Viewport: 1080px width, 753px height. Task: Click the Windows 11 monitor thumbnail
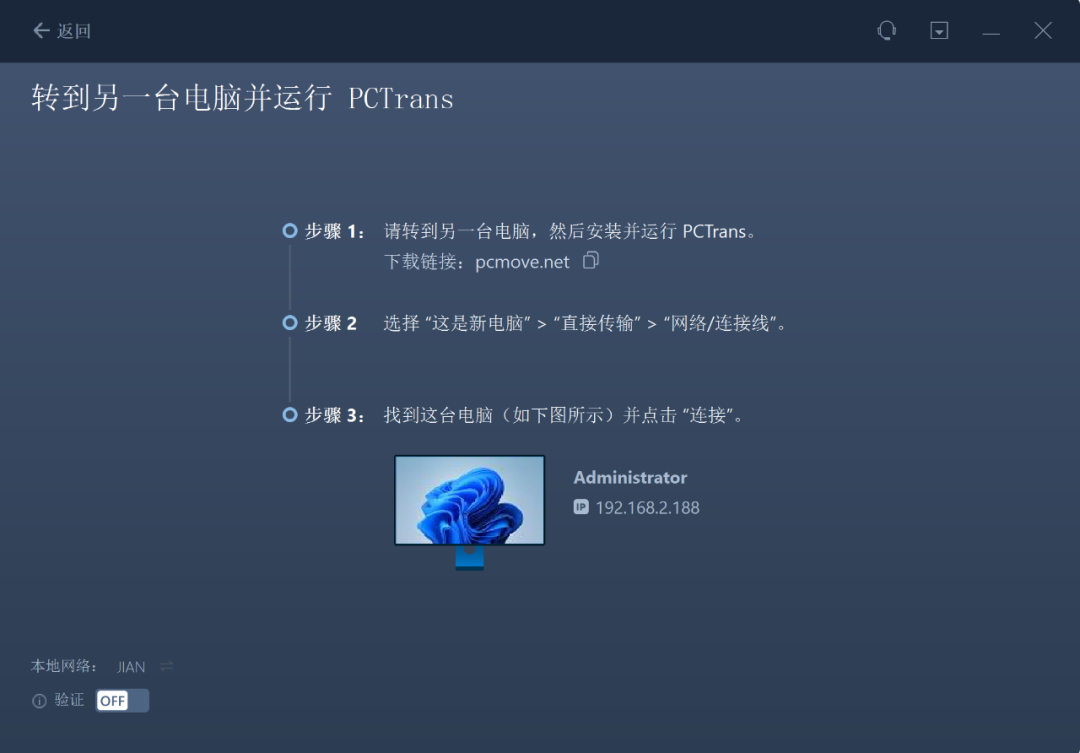click(x=469, y=512)
